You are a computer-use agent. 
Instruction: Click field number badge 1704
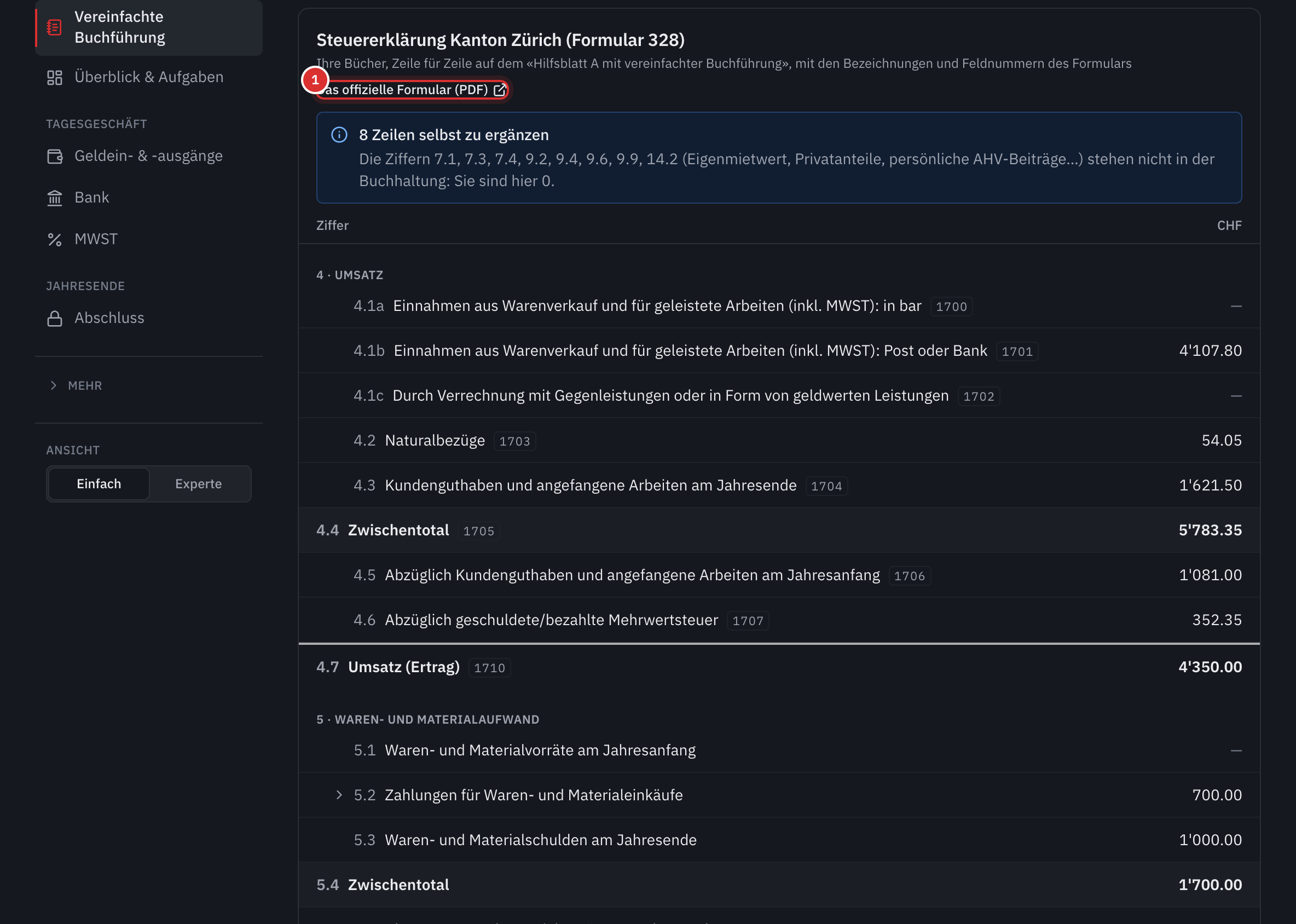coord(826,487)
